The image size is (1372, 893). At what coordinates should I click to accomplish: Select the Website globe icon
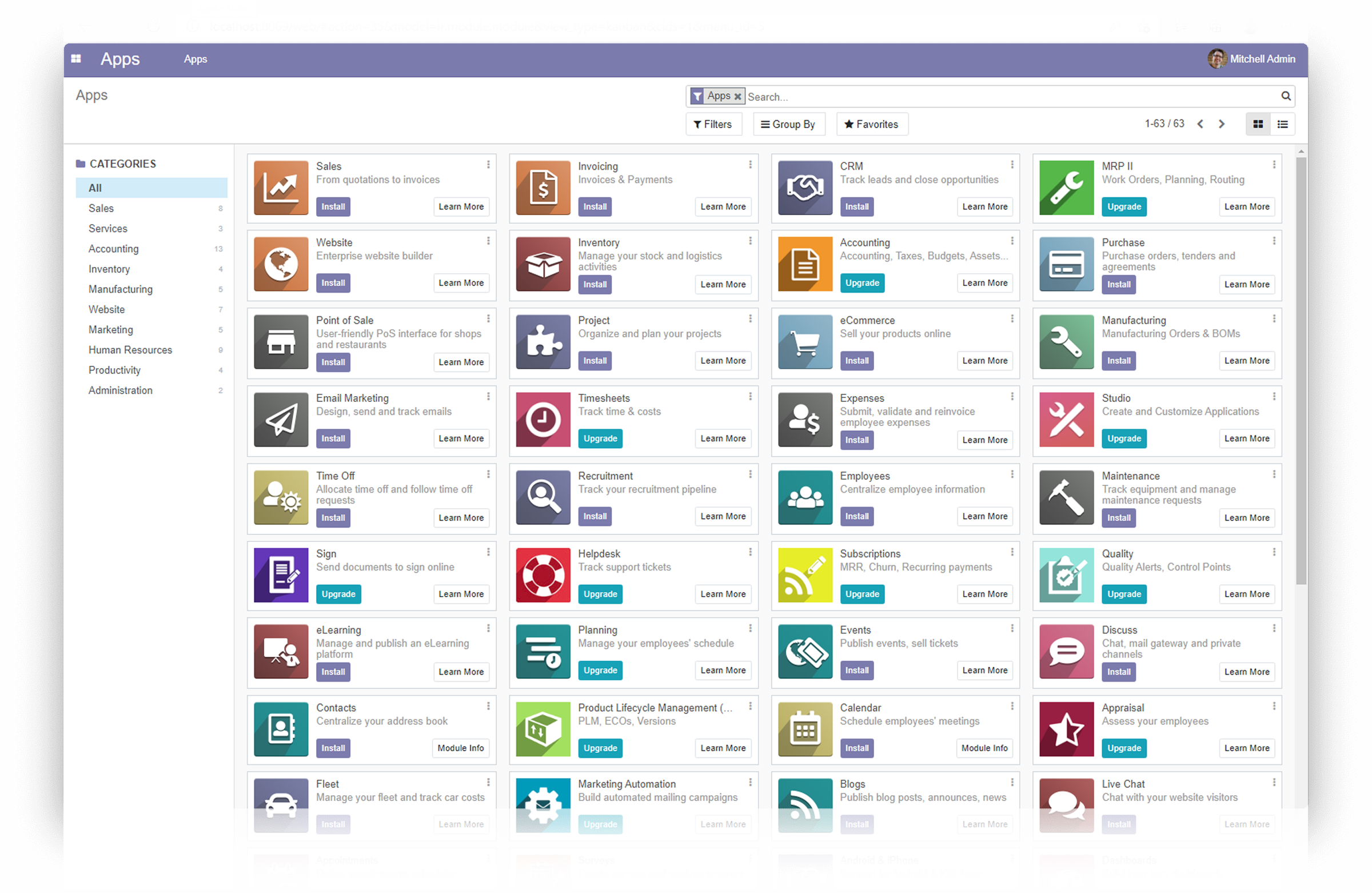point(281,265)
